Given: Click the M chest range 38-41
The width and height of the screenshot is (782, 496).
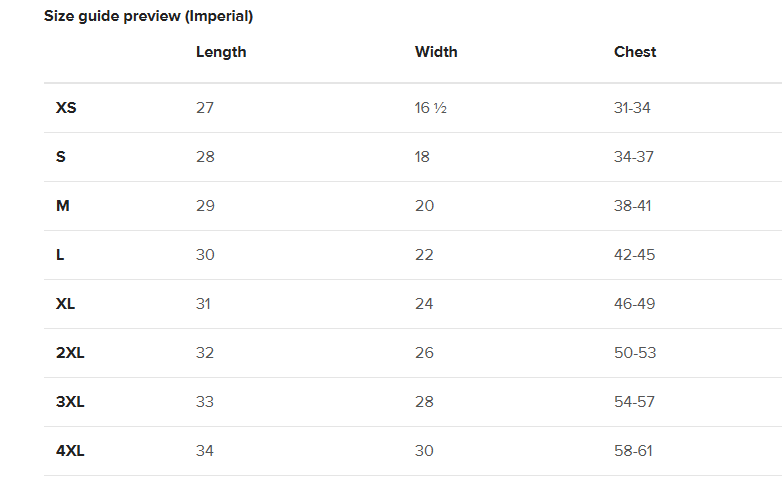Looking at the screenshot, I should pyautogui.click(x=634, y=206).
